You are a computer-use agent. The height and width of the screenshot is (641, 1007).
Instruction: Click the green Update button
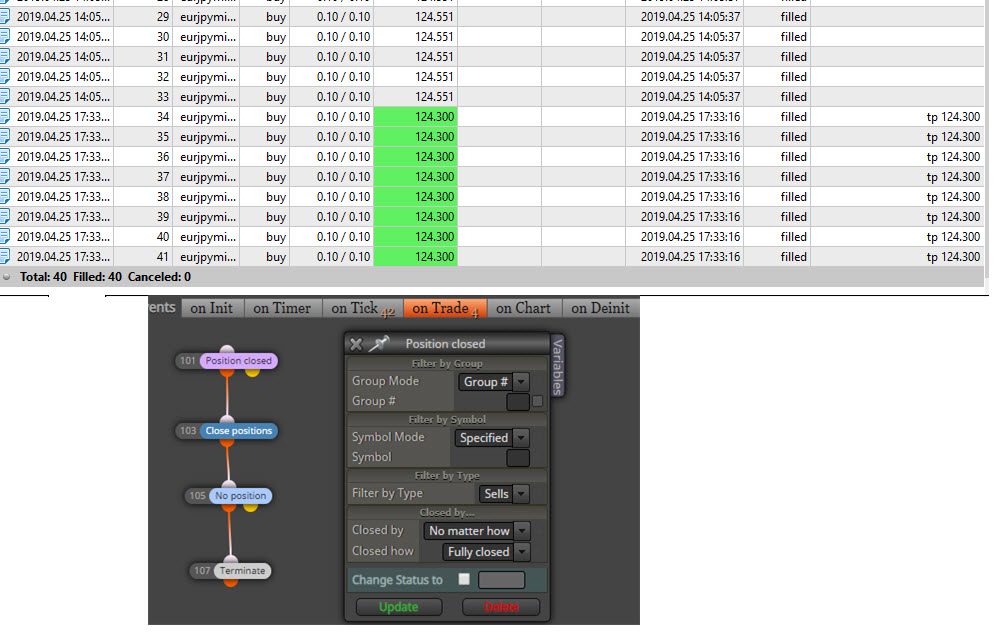[x=399, y=607]
